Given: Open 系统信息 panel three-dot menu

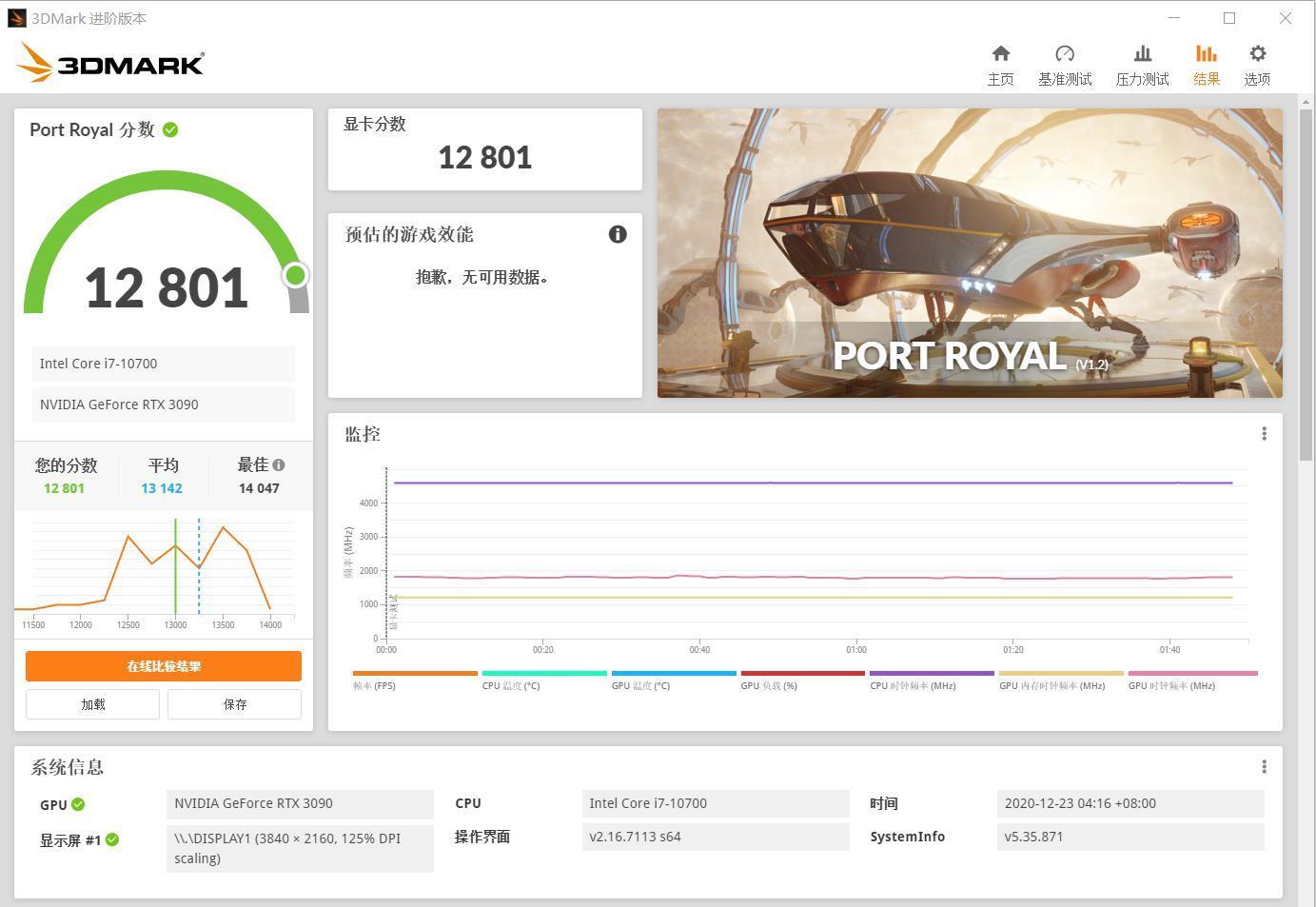Looking at the screenshot, I should tap(1264, 767).
